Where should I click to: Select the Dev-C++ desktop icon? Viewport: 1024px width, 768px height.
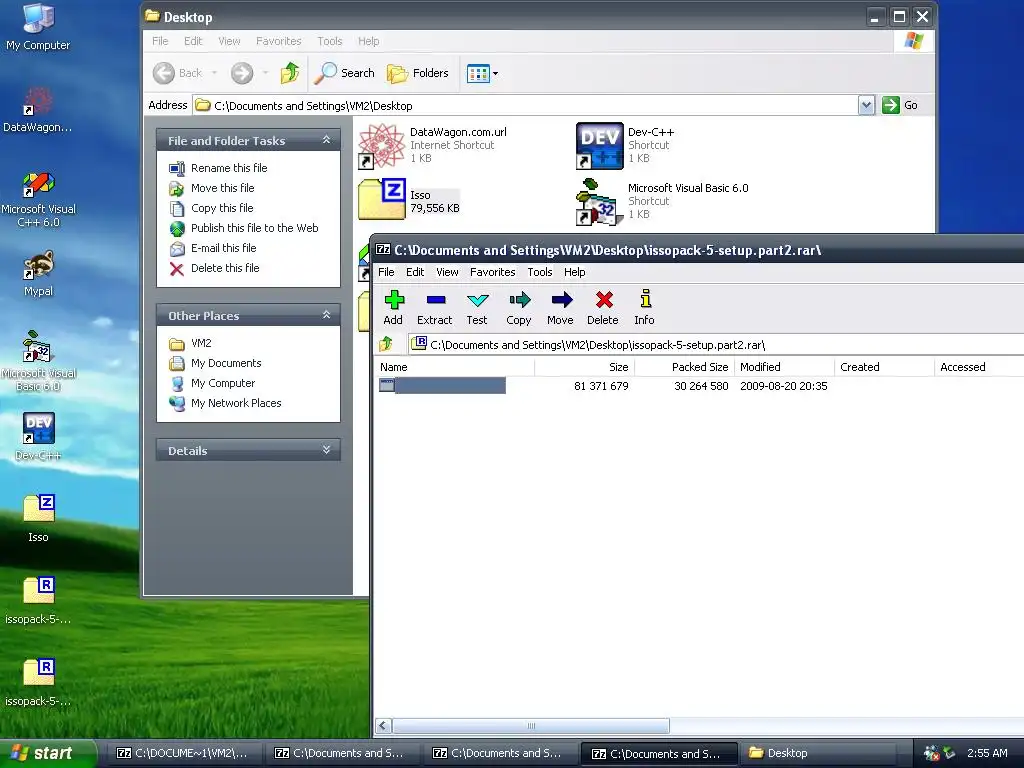pyautogui.click(x=38, y=436)
